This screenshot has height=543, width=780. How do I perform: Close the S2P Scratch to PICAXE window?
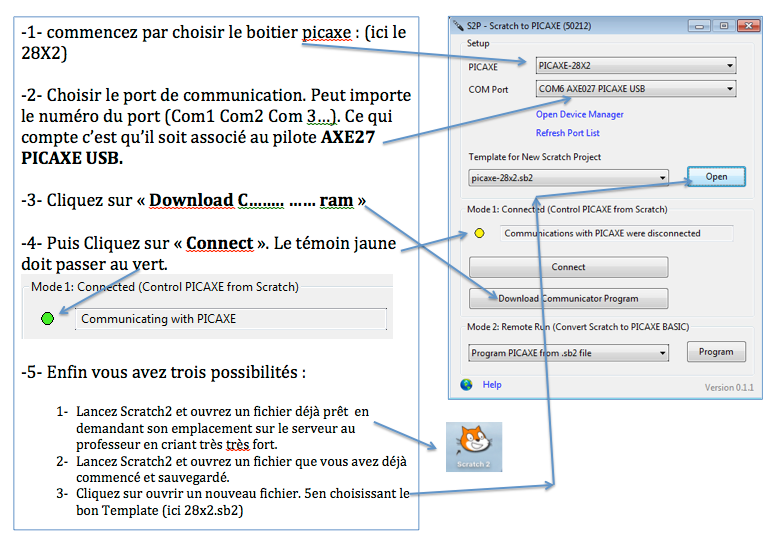pos(746,25)
